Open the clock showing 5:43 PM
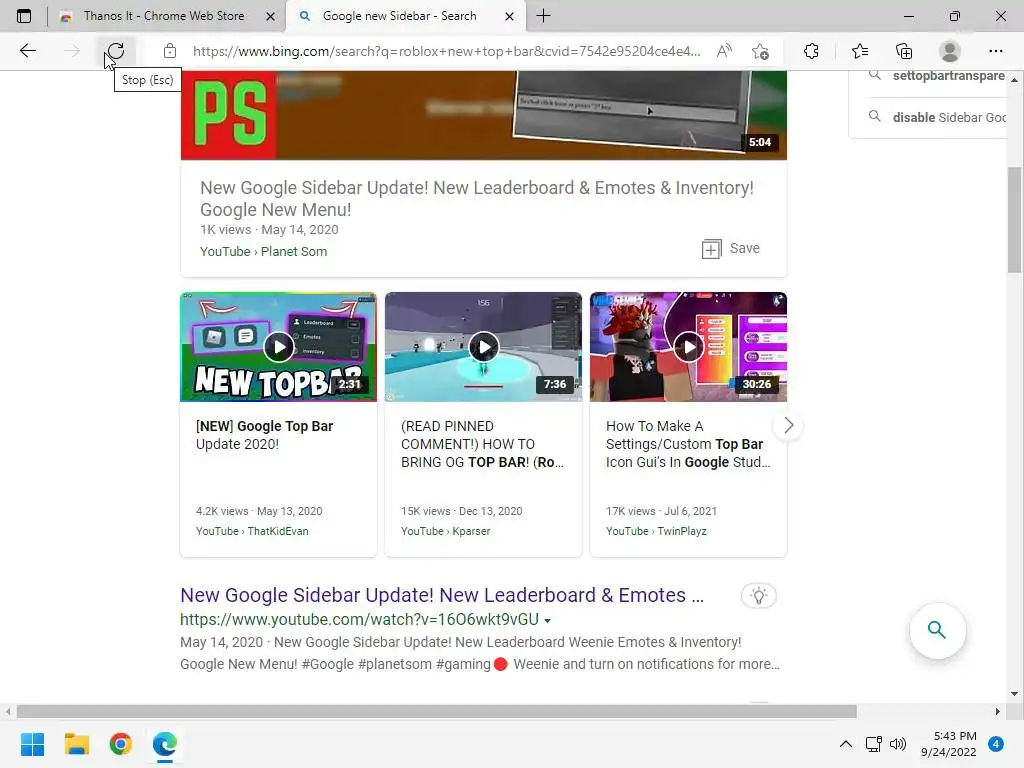The height and width of the screenshot is (768, 1024). tap(949, 744)
